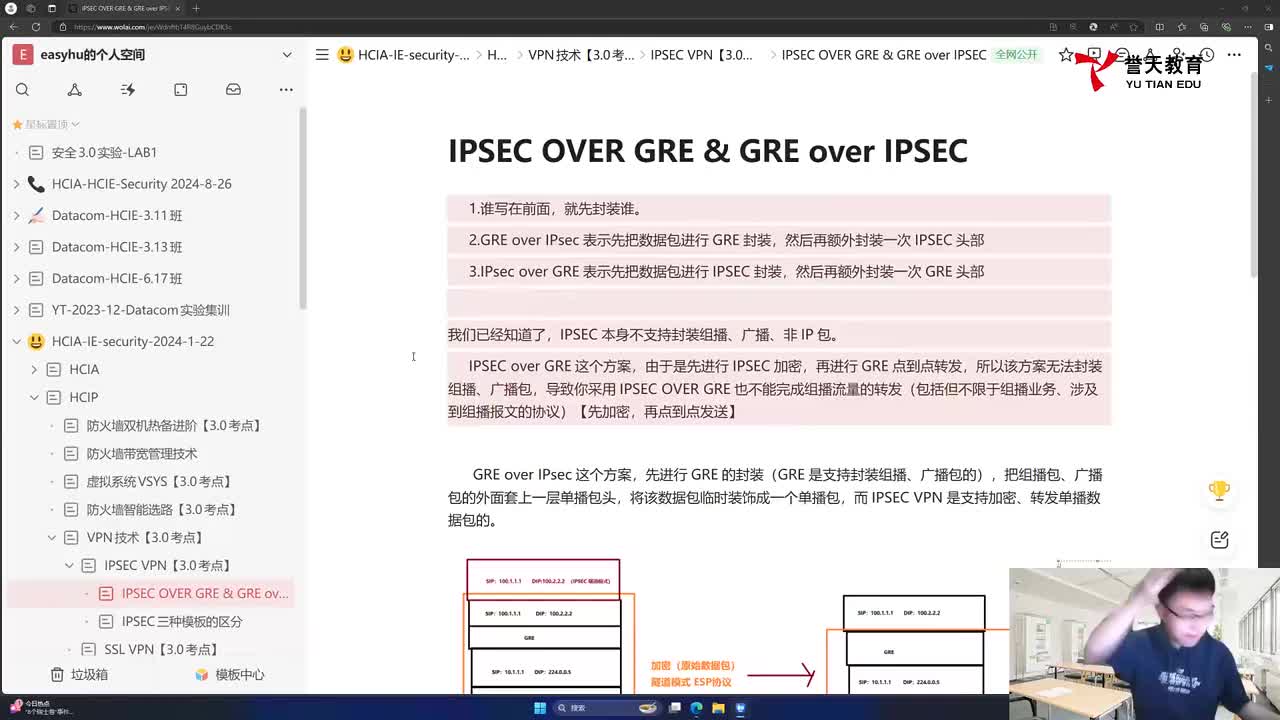This screenshot has height=720, width=1280.
Task: Open 模板中心 template center
Action: pyautogui.click(x=230, y=675)
